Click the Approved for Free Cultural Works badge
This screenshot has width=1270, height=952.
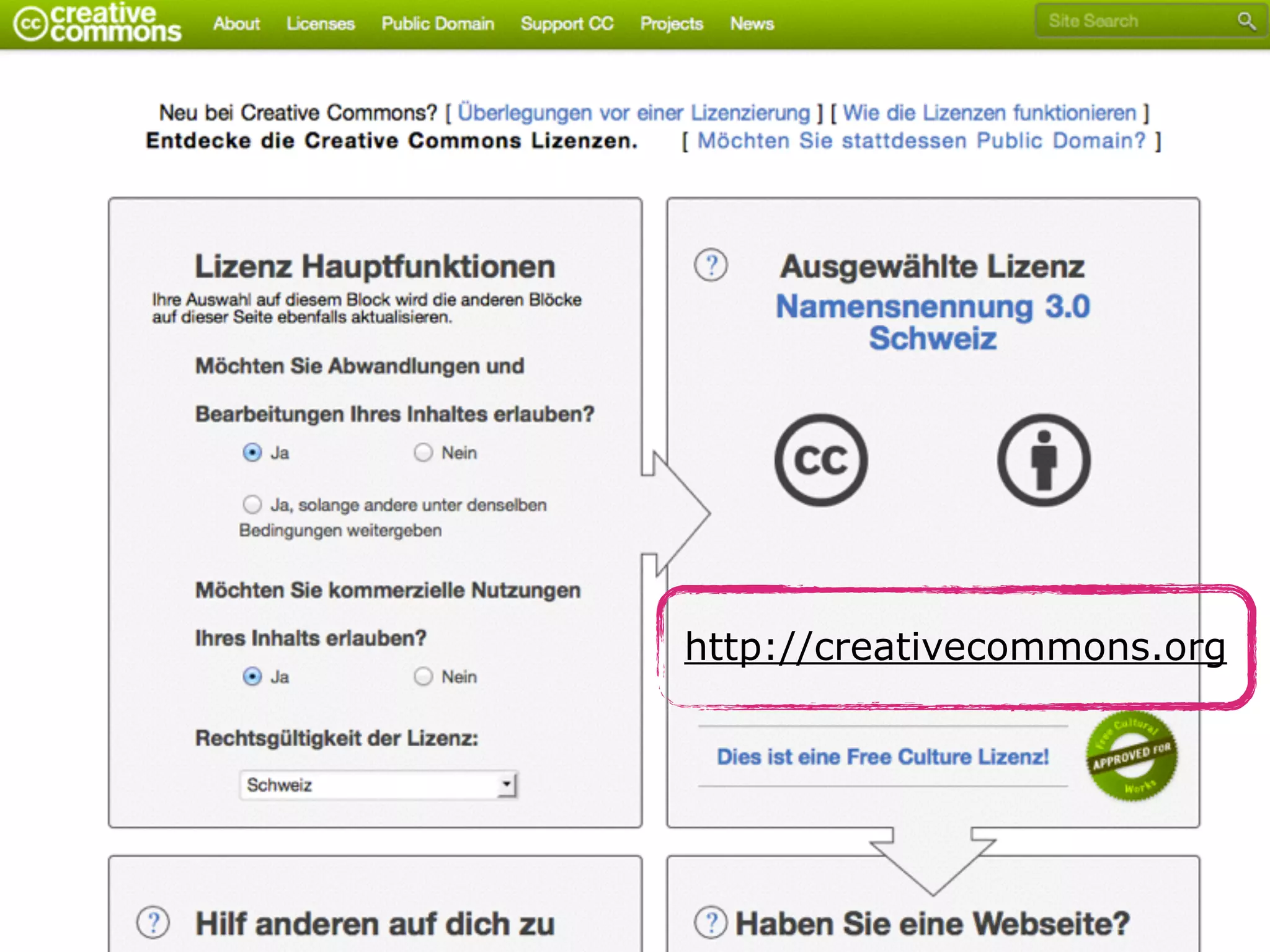pyautogui.click(x=1131, y=757)
